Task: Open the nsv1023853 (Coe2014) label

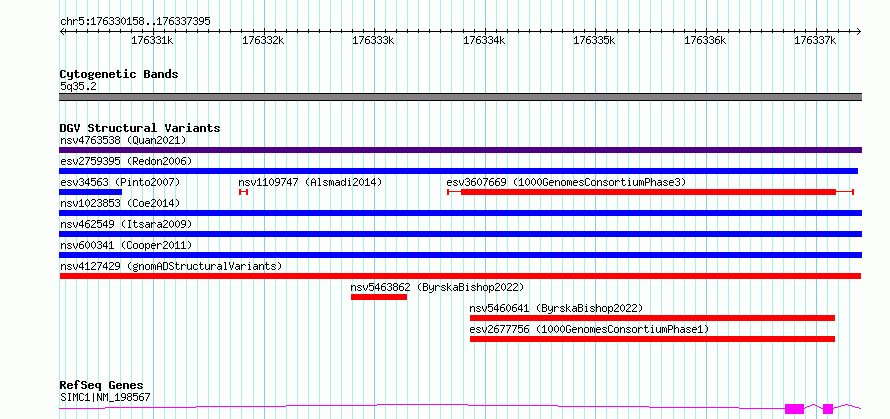Action: 120,203
